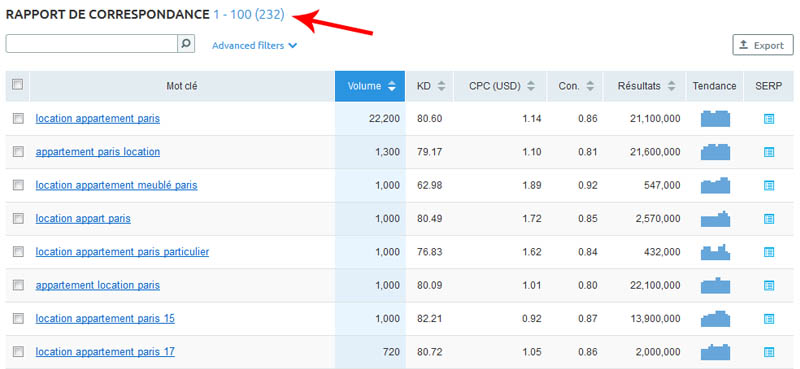The width and height of the screenshot is (800, 369).
Task: Open keyword link location appartement paris 15
Action: 105,318
